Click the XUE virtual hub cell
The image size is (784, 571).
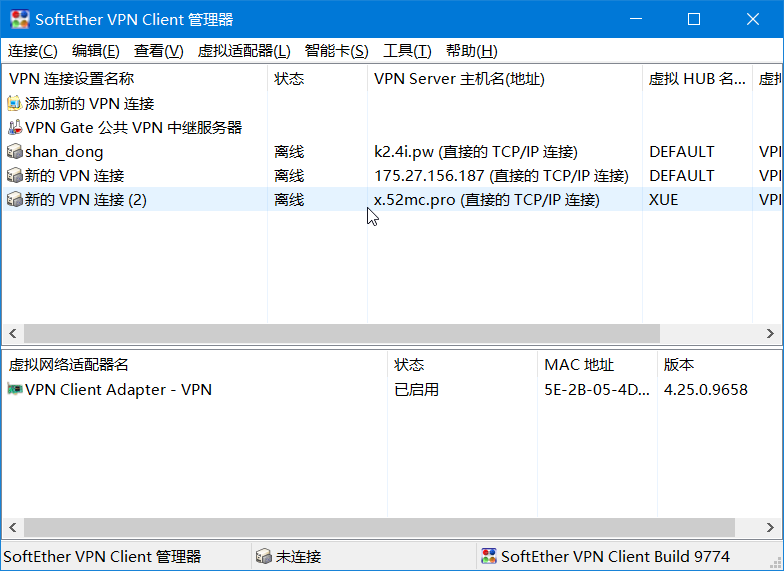(664, 200)
